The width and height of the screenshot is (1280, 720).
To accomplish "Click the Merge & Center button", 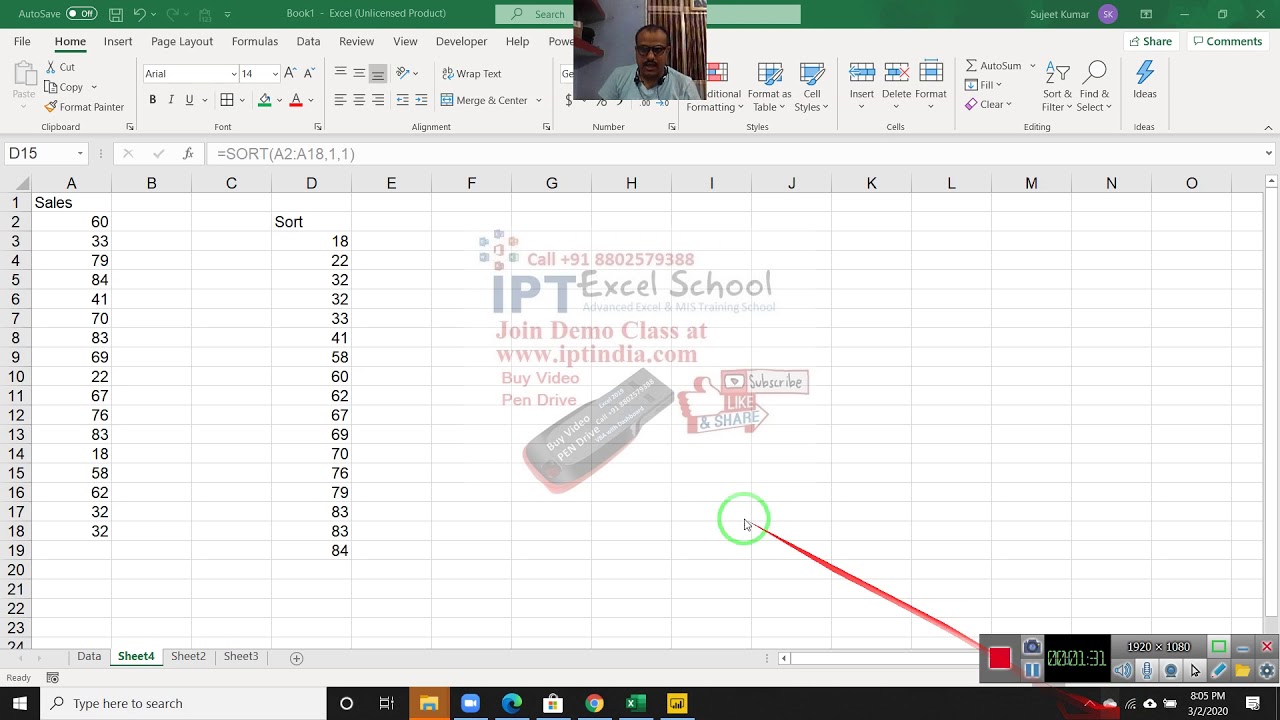I will (484, 100).
